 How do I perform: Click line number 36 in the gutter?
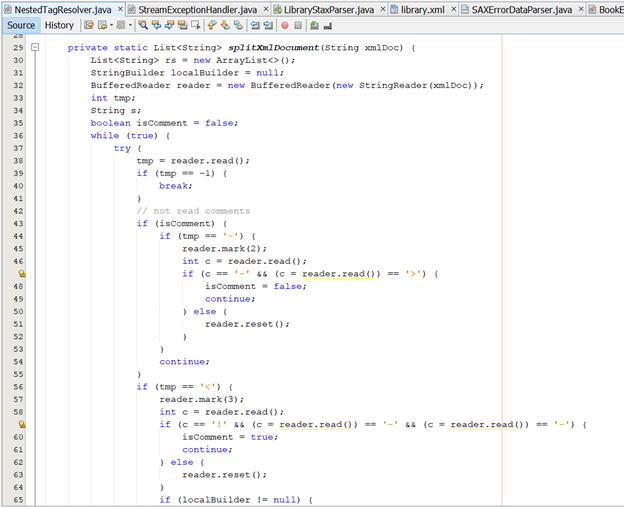[x=18, y=136]
